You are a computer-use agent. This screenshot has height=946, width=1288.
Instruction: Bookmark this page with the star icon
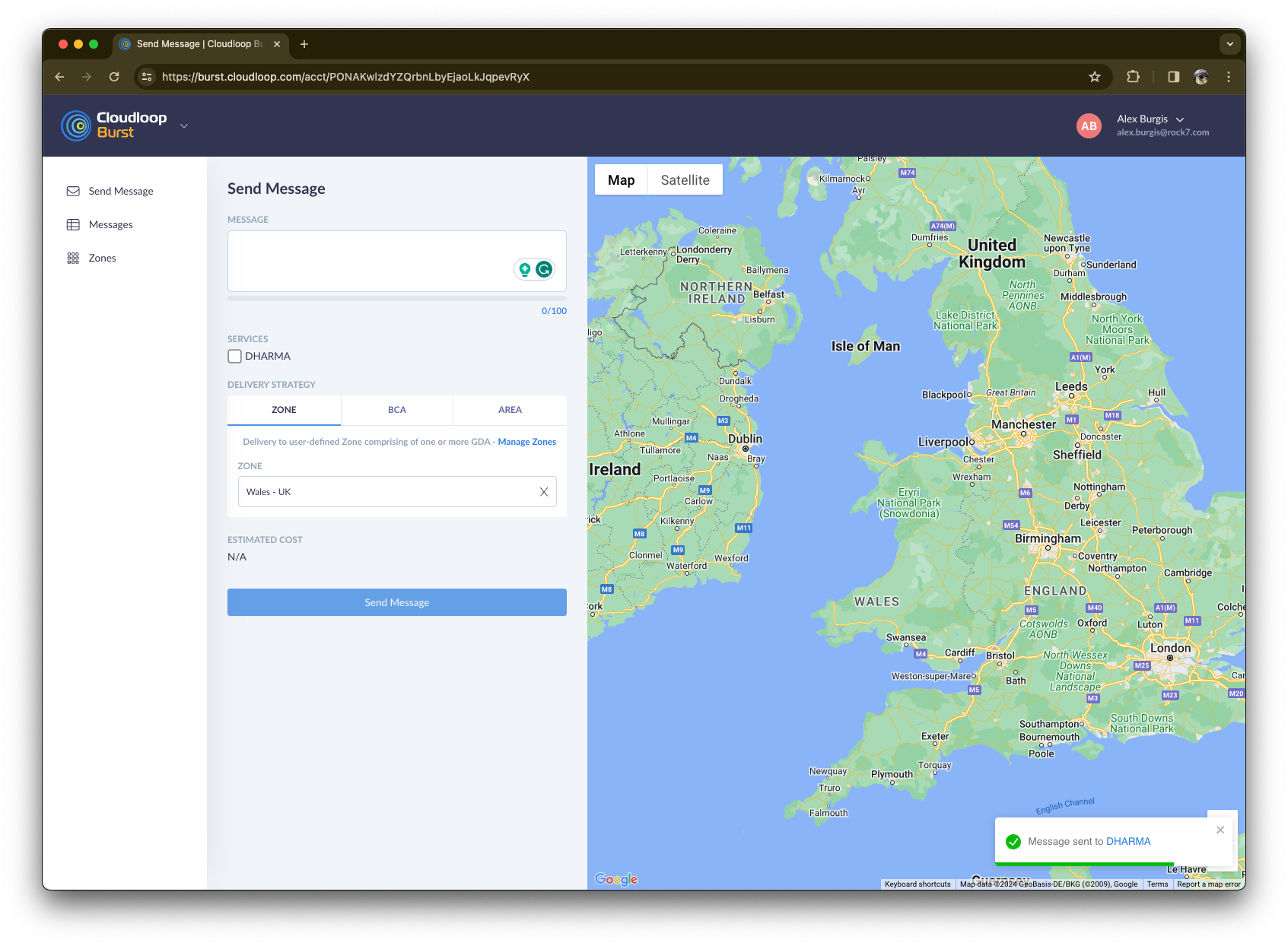pos(1095,77)
